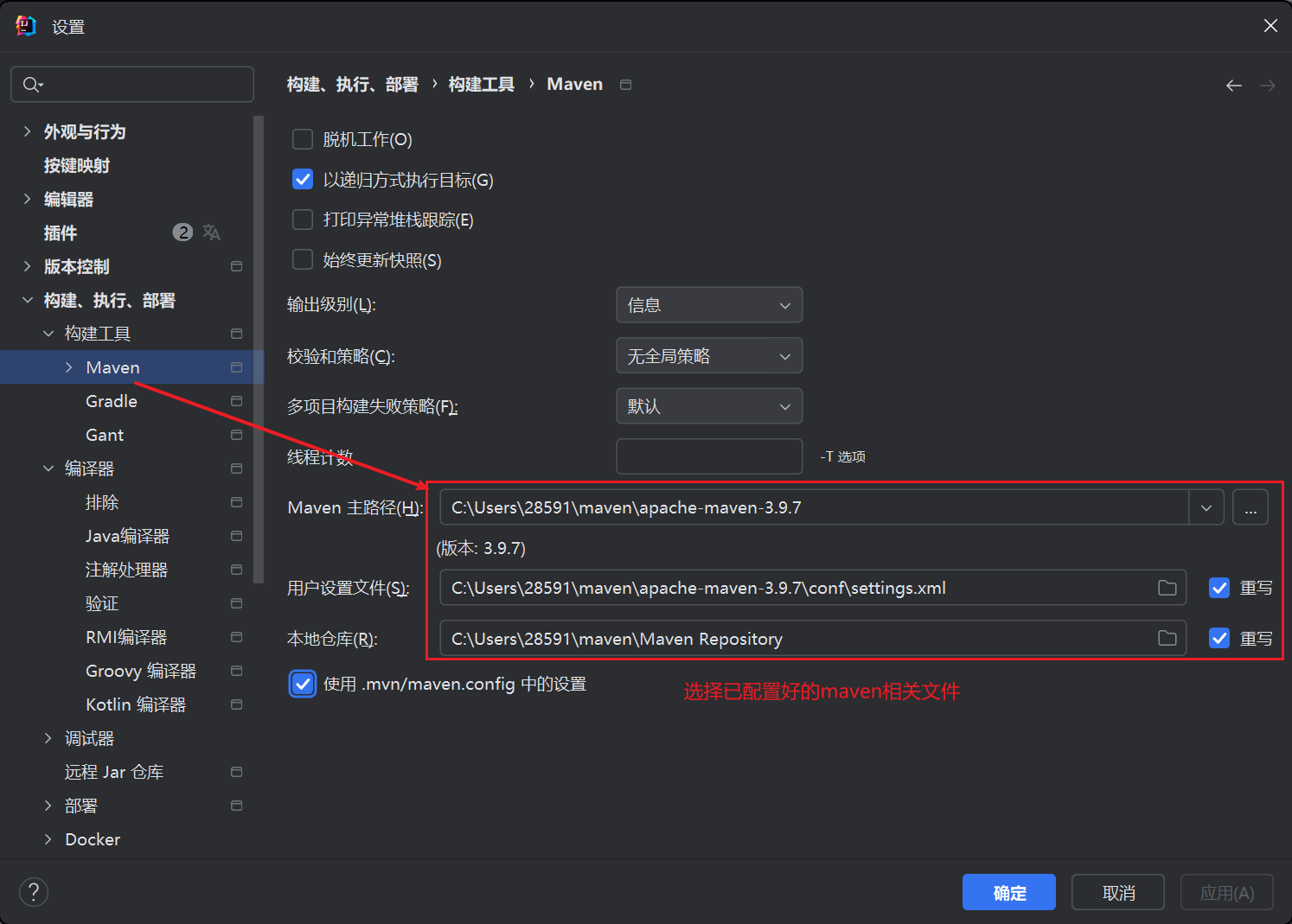Click the 应用(A) button
This screenshot has width=1292, height=924.
1227,892
